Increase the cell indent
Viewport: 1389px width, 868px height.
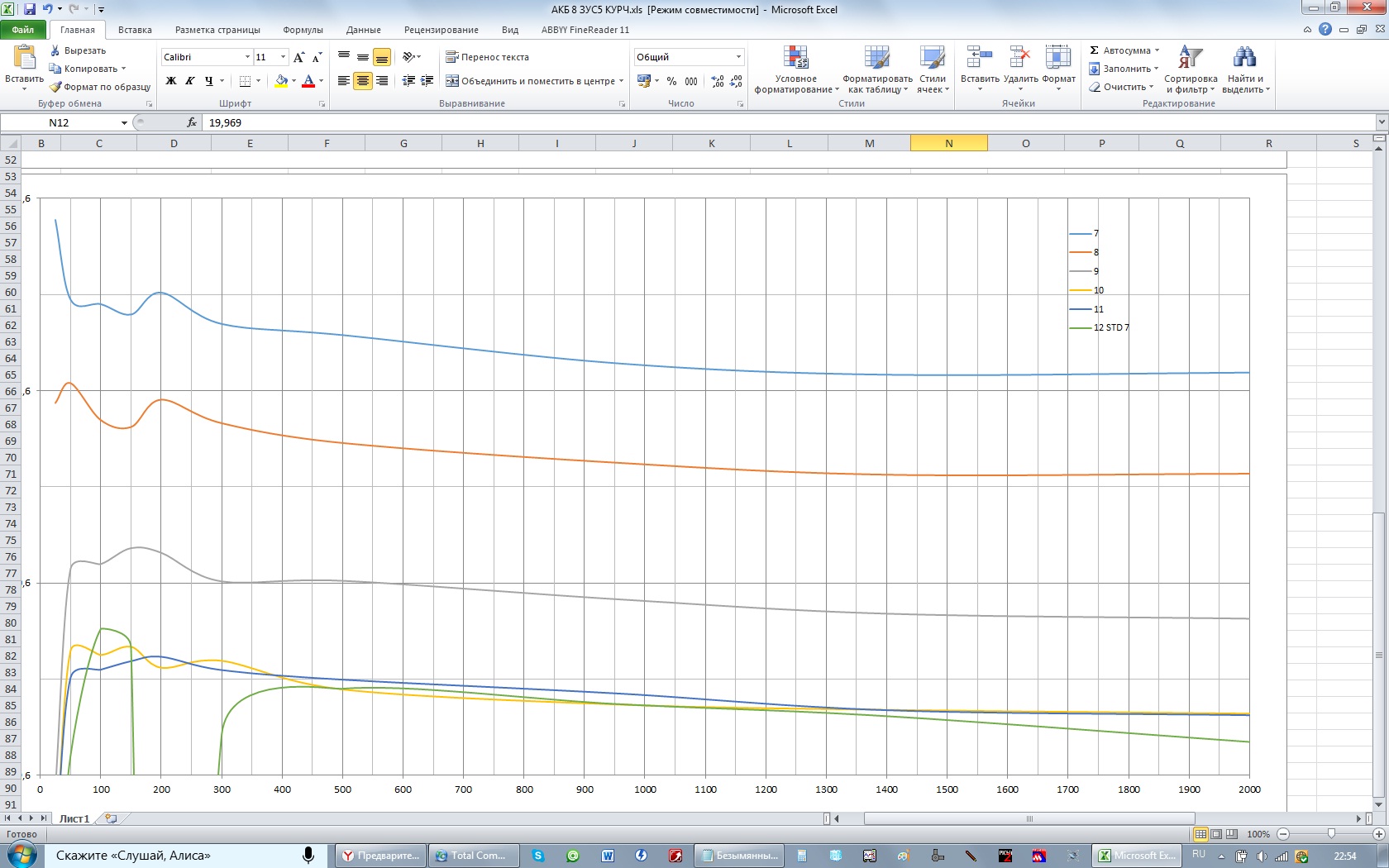click(427, 81)
